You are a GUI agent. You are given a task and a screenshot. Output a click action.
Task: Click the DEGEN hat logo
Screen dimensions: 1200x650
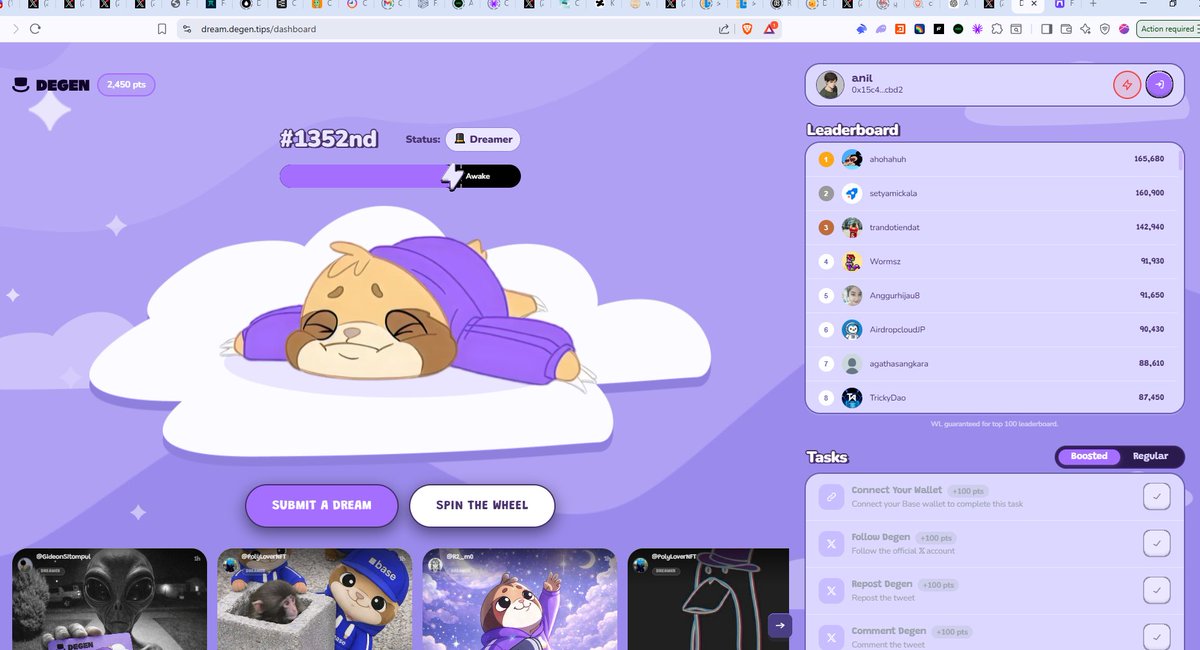point(50,85)
